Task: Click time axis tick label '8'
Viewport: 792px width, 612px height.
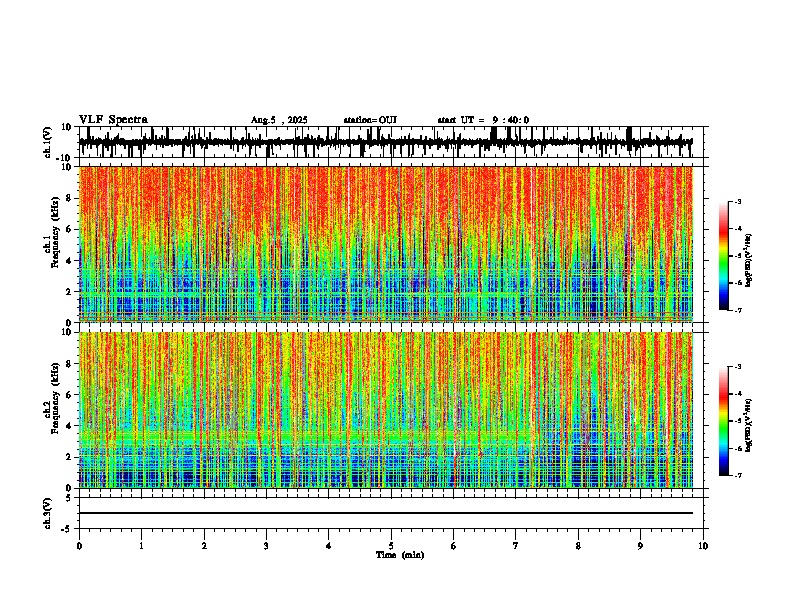Action: point(578,546)
